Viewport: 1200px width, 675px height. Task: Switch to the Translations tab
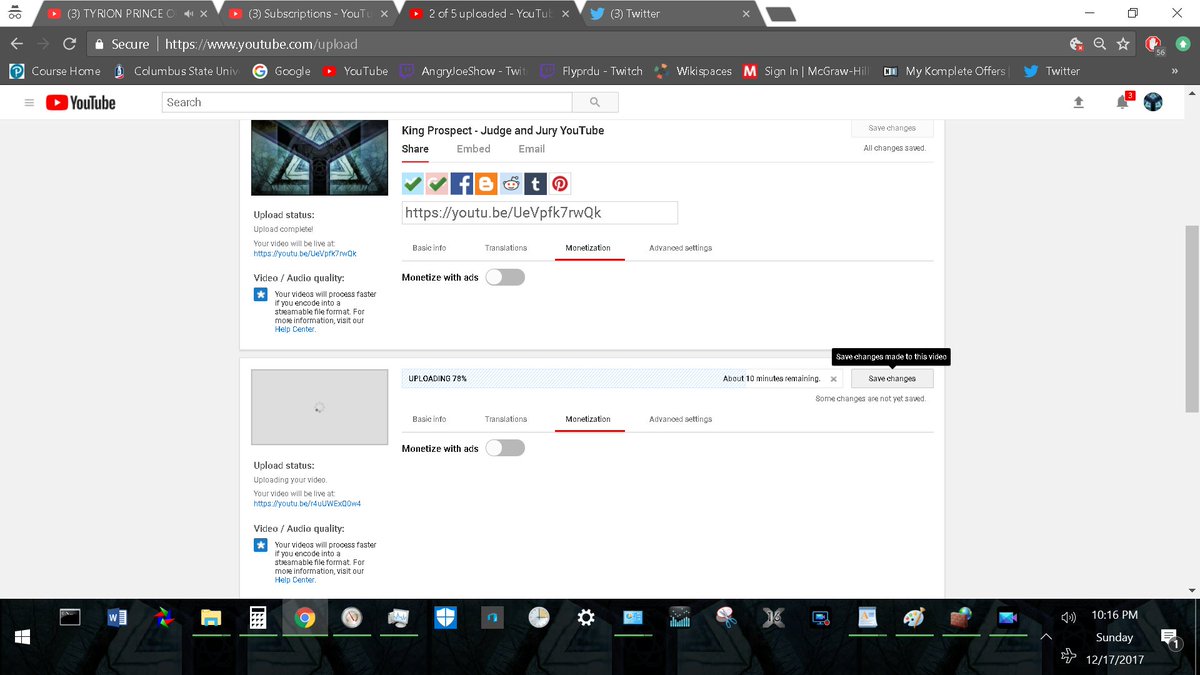pos(505,247)
